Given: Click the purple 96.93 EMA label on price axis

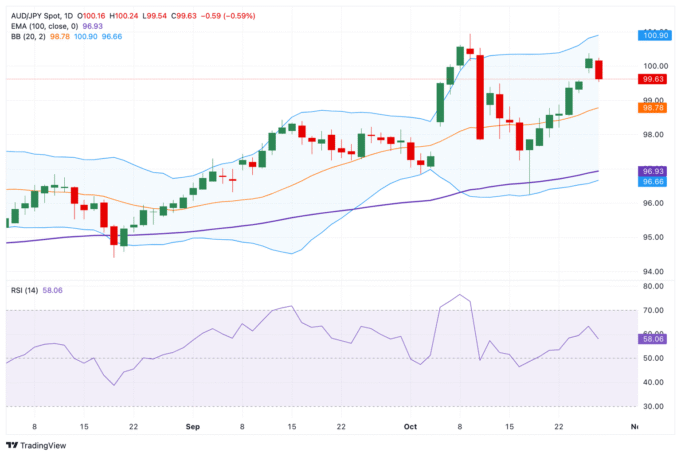Looking at the screenshot, I should (654, 171).
